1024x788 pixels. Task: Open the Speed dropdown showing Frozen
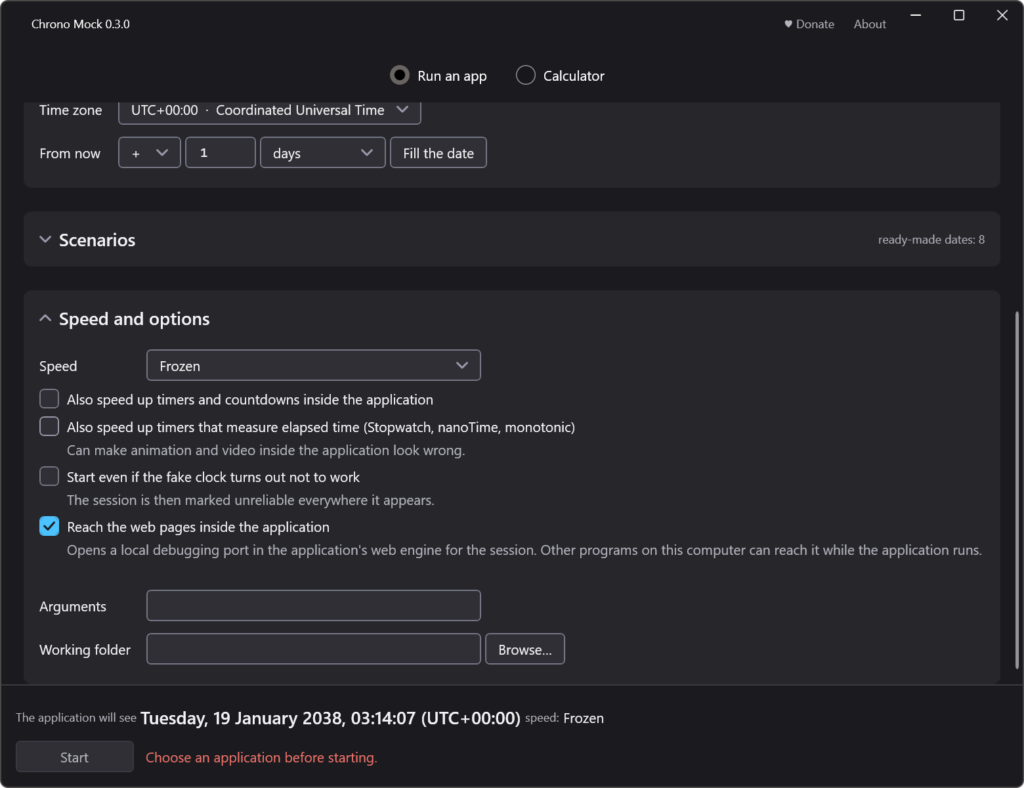(313, 366)
